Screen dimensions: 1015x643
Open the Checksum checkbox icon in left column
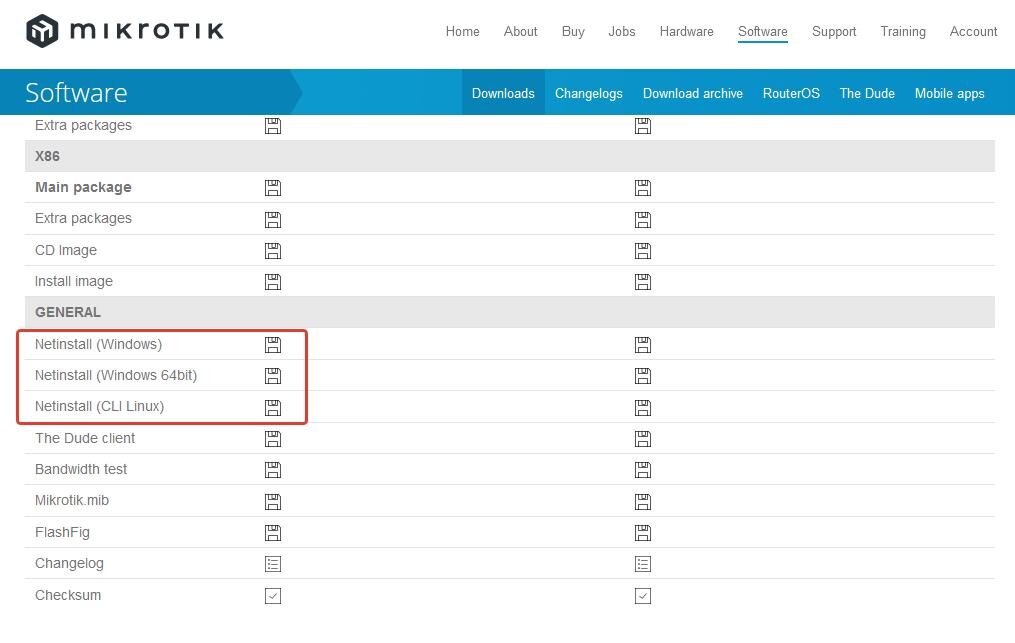coord(273,595)
